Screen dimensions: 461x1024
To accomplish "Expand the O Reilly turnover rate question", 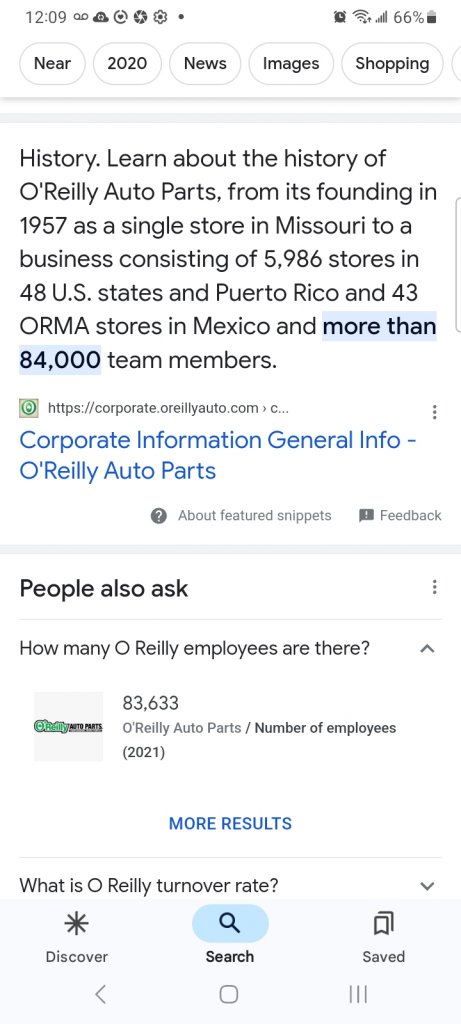I will click(427, 886).
